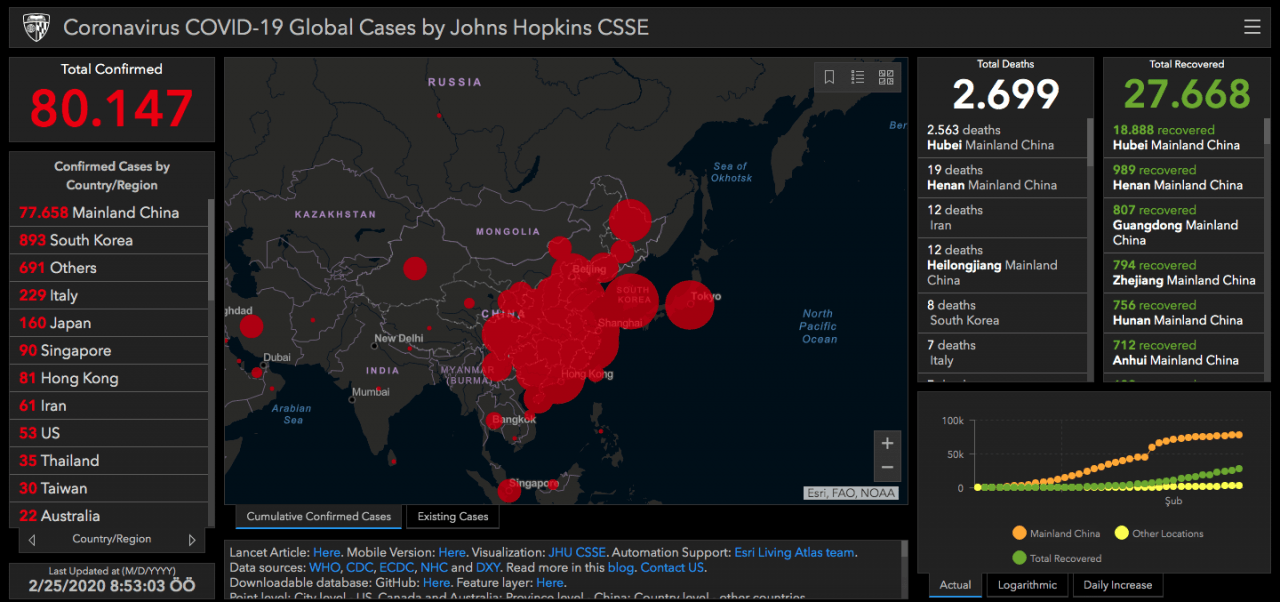
Task: Open the basemap gallery grid icon
Action: pyautogui.click(x=886, y=77)
